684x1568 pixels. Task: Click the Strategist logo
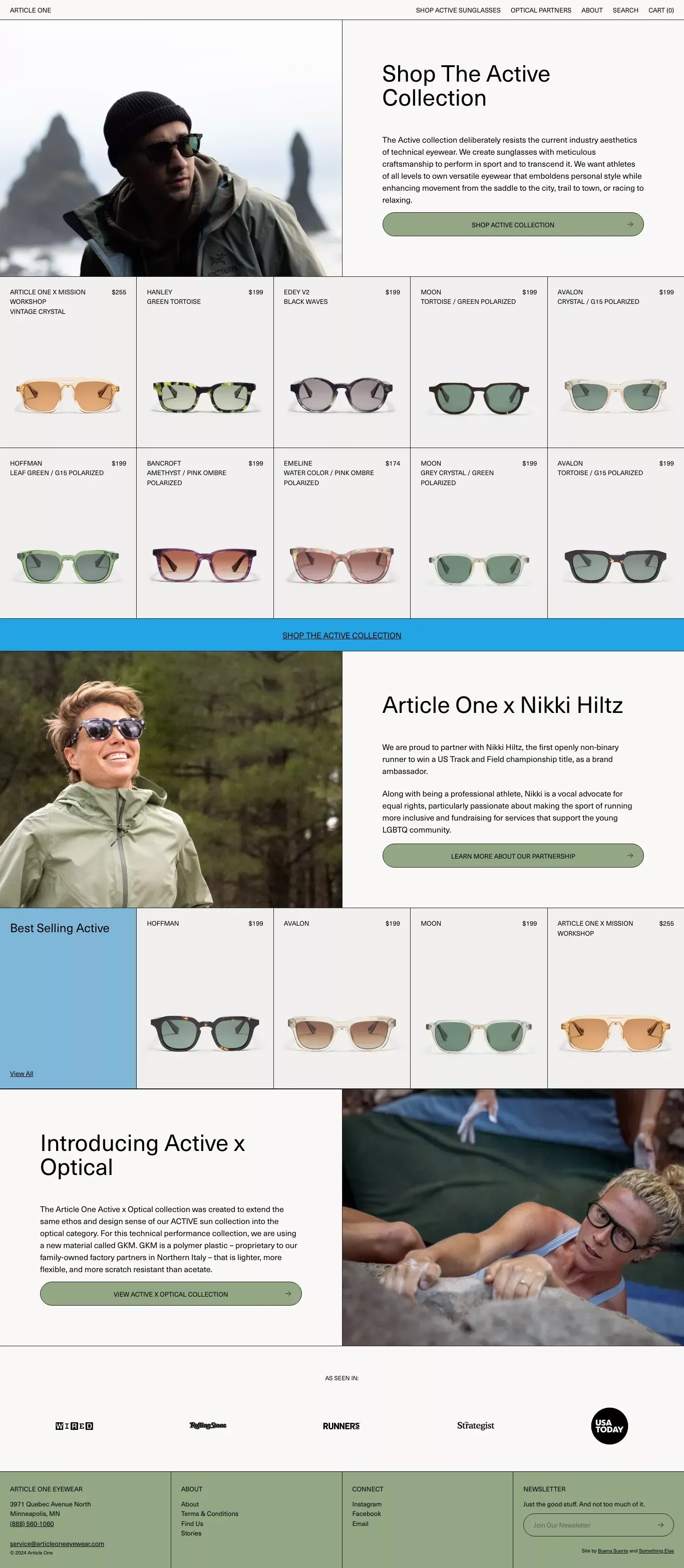[475, 1425]
